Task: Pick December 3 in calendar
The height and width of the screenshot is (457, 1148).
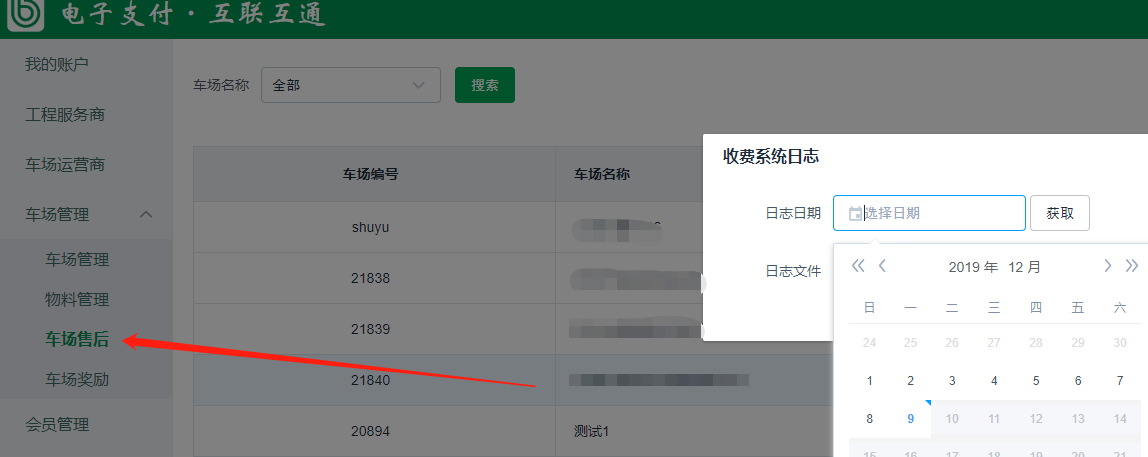Action: pos(953,381)
